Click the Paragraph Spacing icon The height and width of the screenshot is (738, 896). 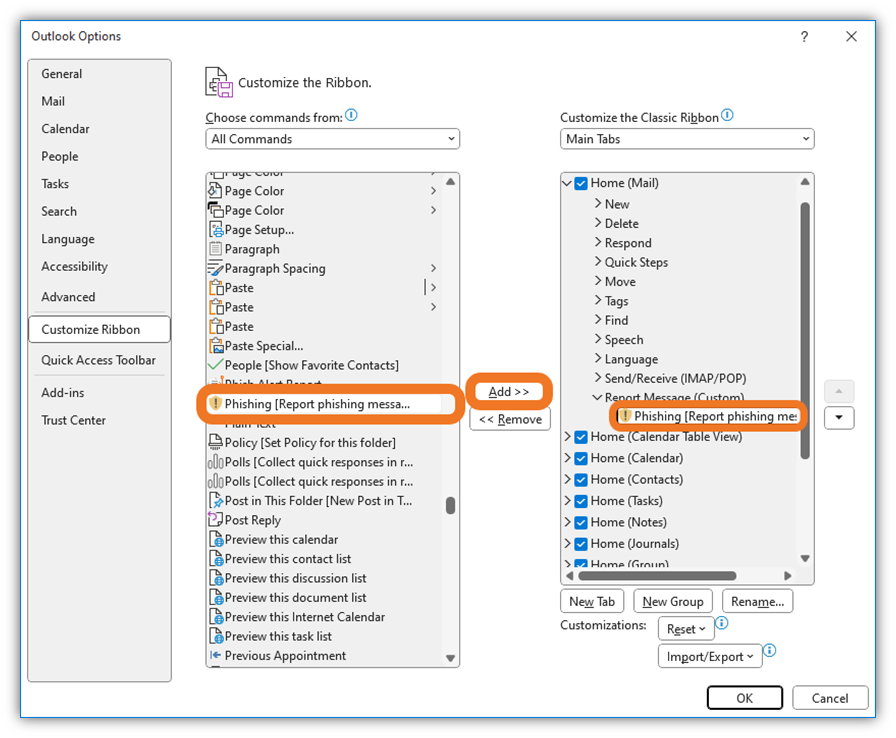tap(215, 268)
